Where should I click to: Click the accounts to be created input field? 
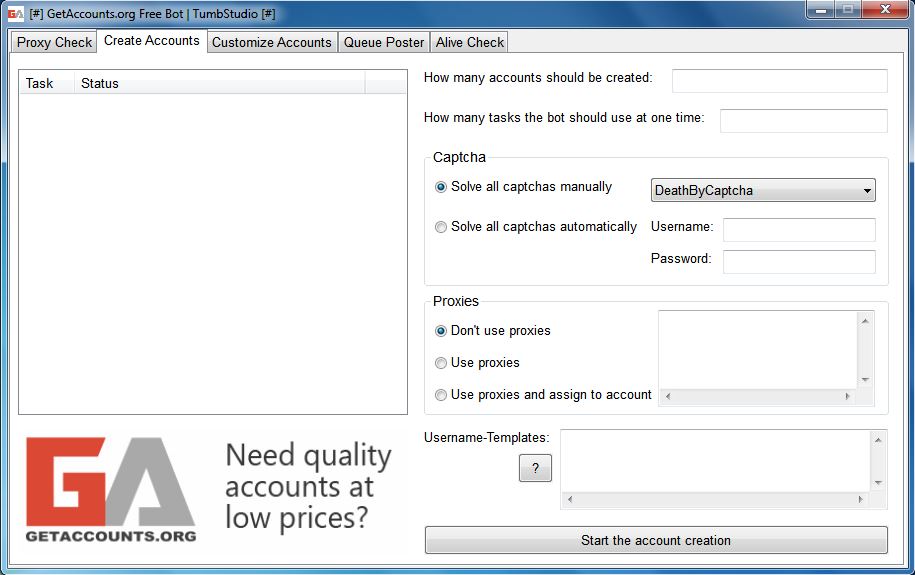pyautogui.click(x=780, y=81)
